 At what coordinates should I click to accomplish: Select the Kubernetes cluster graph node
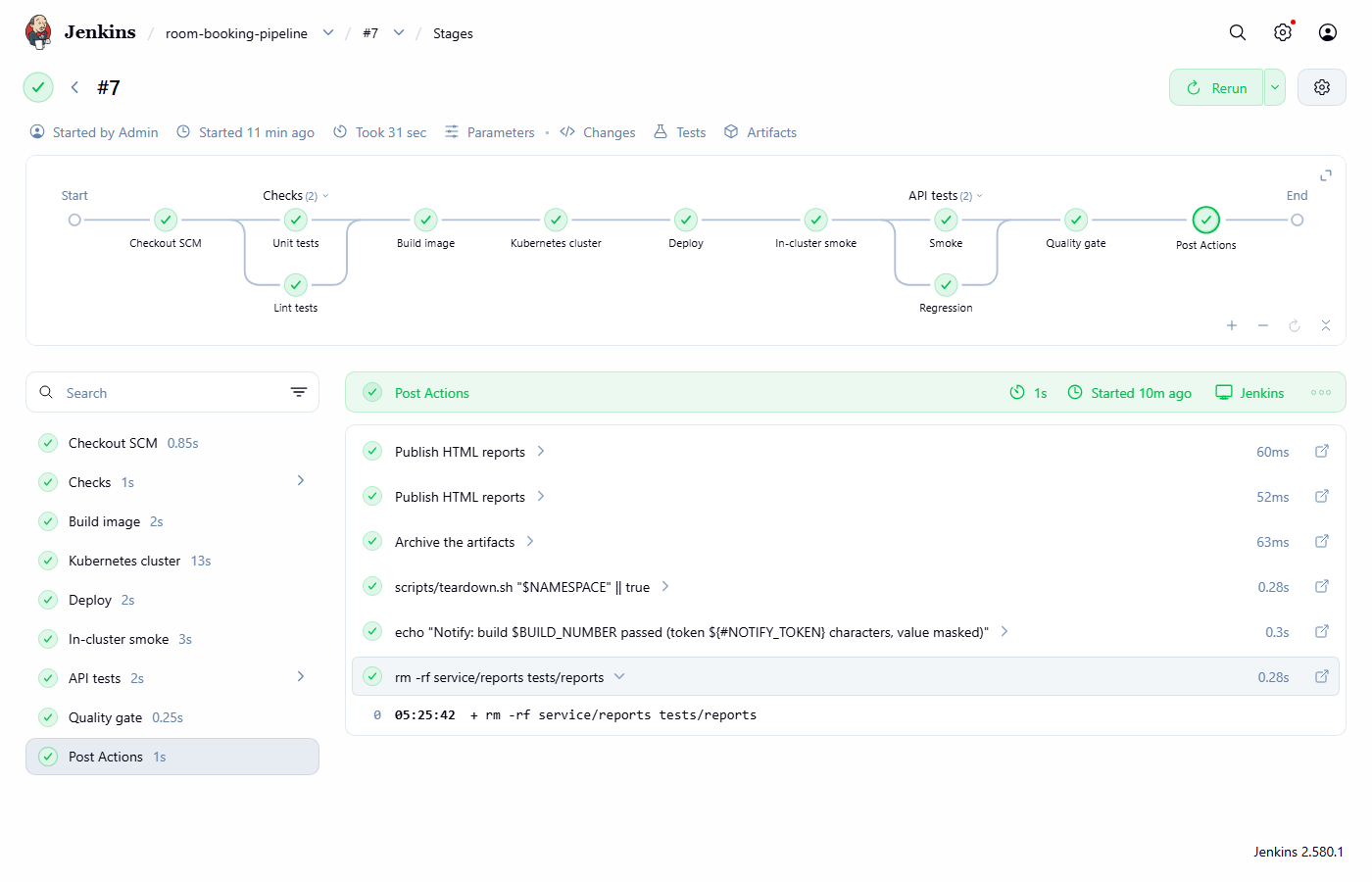pyautogui.click(x=556, y=220)
